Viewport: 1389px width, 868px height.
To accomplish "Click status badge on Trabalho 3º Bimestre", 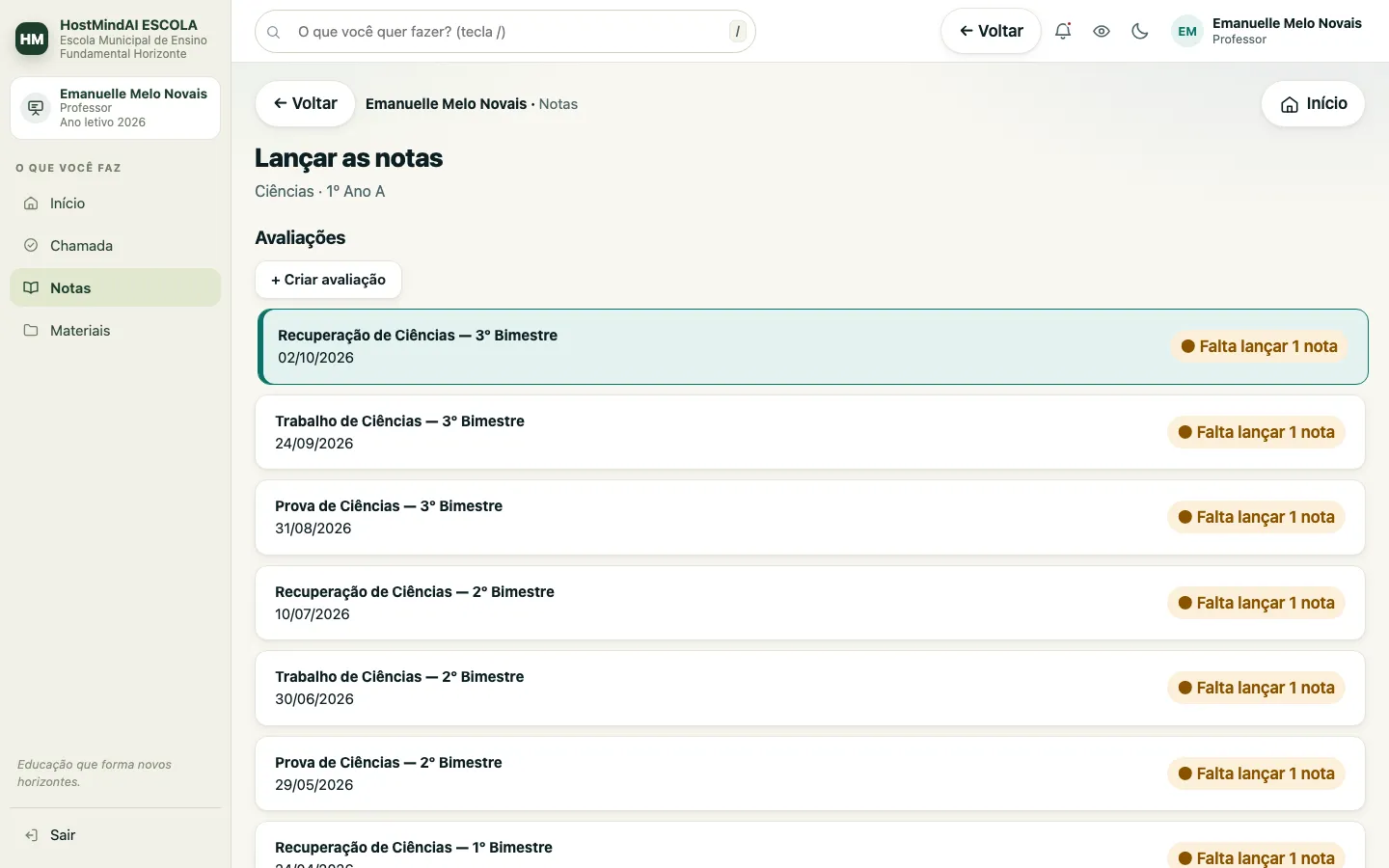I will point(1256,432).
